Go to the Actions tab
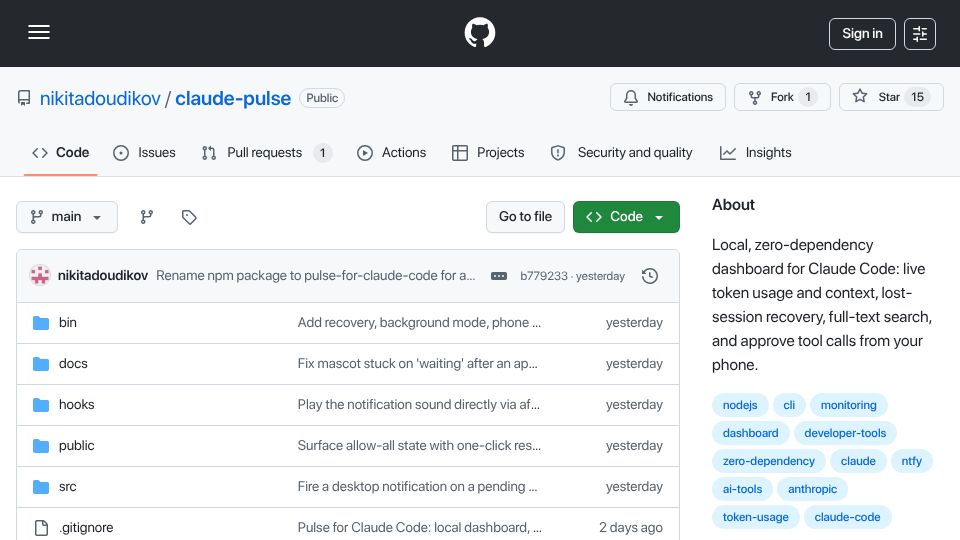This screenshot has width=960, height=540. (391, 152)
